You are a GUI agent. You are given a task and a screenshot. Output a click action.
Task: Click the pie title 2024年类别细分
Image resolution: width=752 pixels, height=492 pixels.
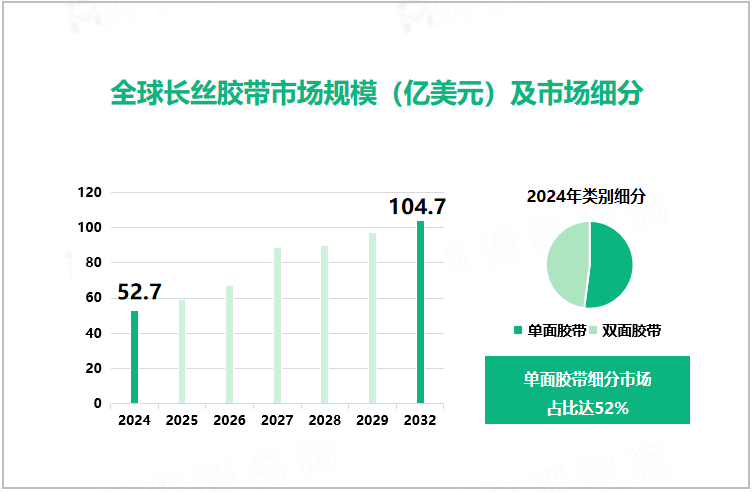tap(586, 196)
